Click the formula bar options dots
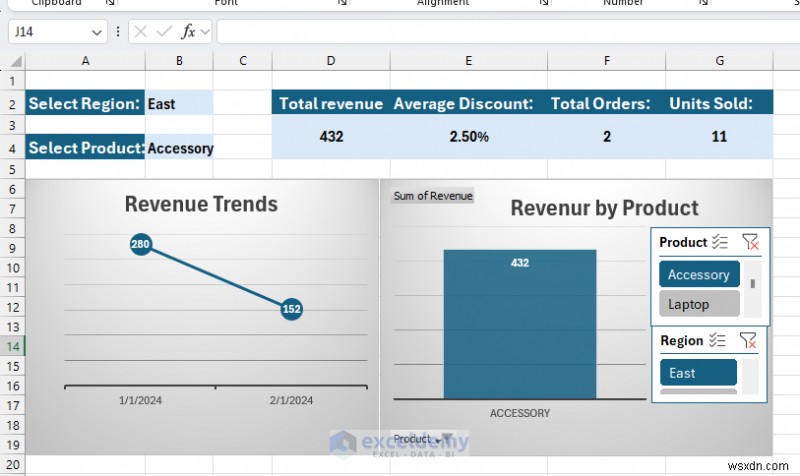Viewport: 800px width, 476px height. (x=118, y=32)
